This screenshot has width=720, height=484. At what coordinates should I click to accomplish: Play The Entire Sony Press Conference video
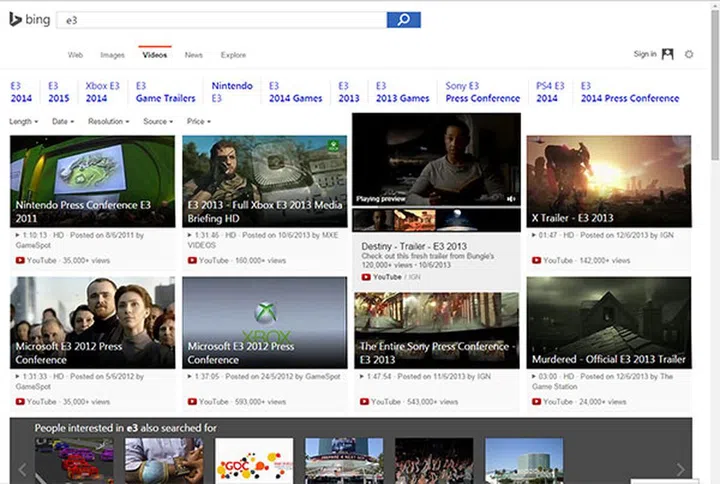coord(437,331)
